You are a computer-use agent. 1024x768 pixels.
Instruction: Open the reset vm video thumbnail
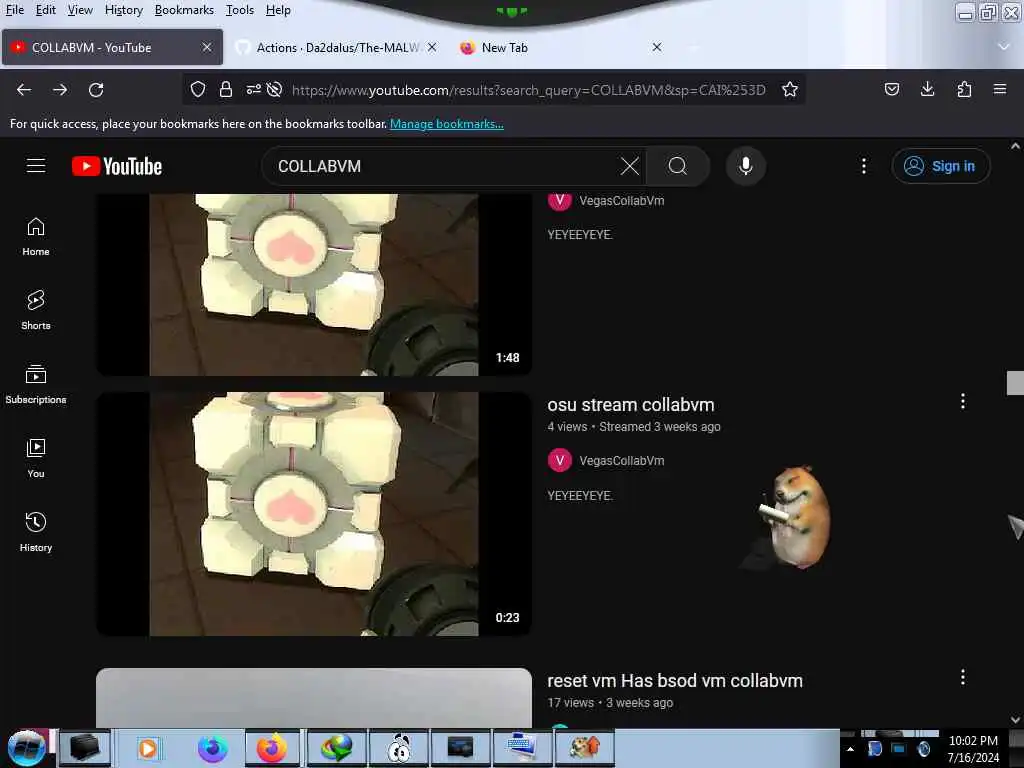point(313,697)
